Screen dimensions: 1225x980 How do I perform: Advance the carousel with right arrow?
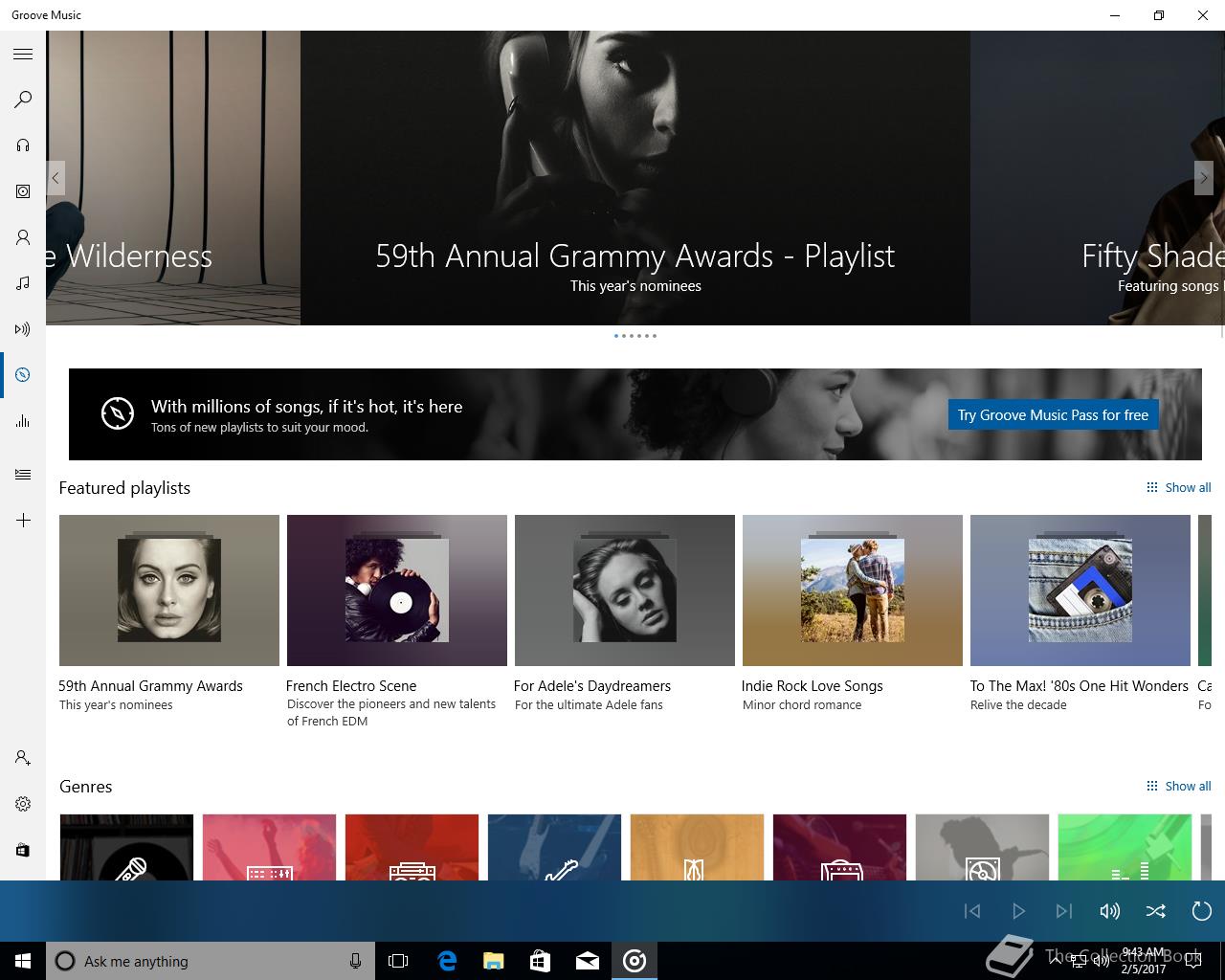tap(1204, 178)
